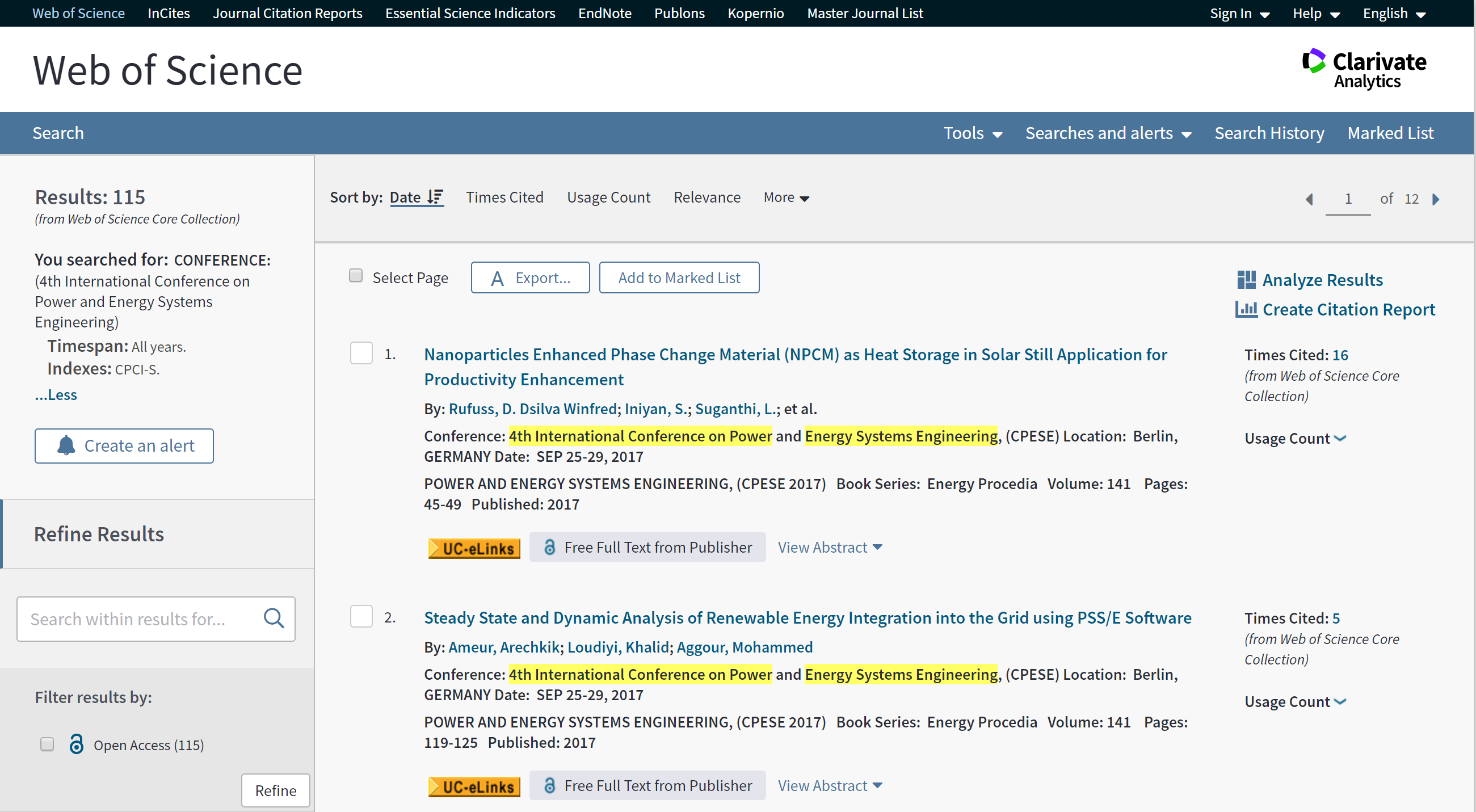Expand Usage Count for result 1

tap(1295, 439)
